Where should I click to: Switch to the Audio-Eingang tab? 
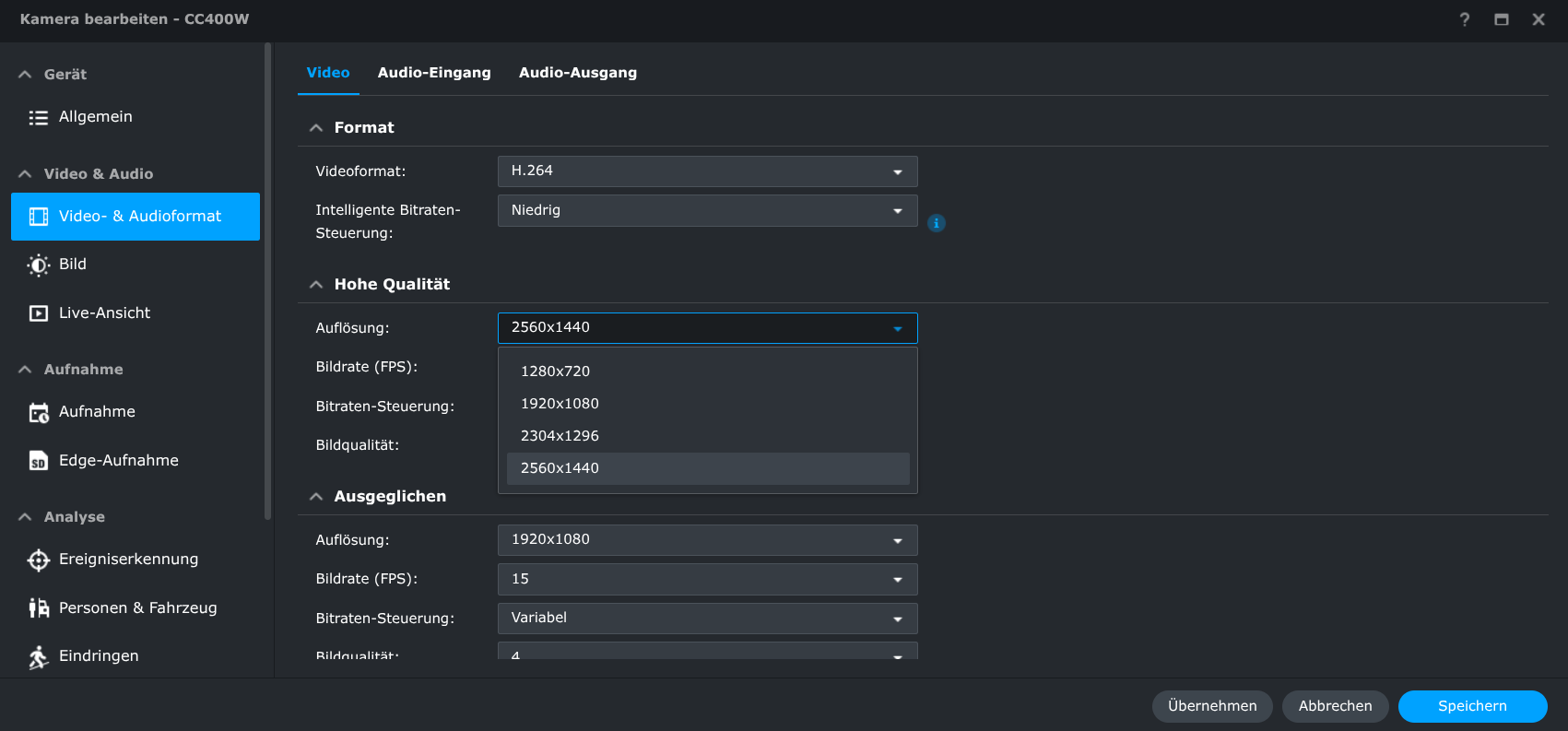pos(433,73)
